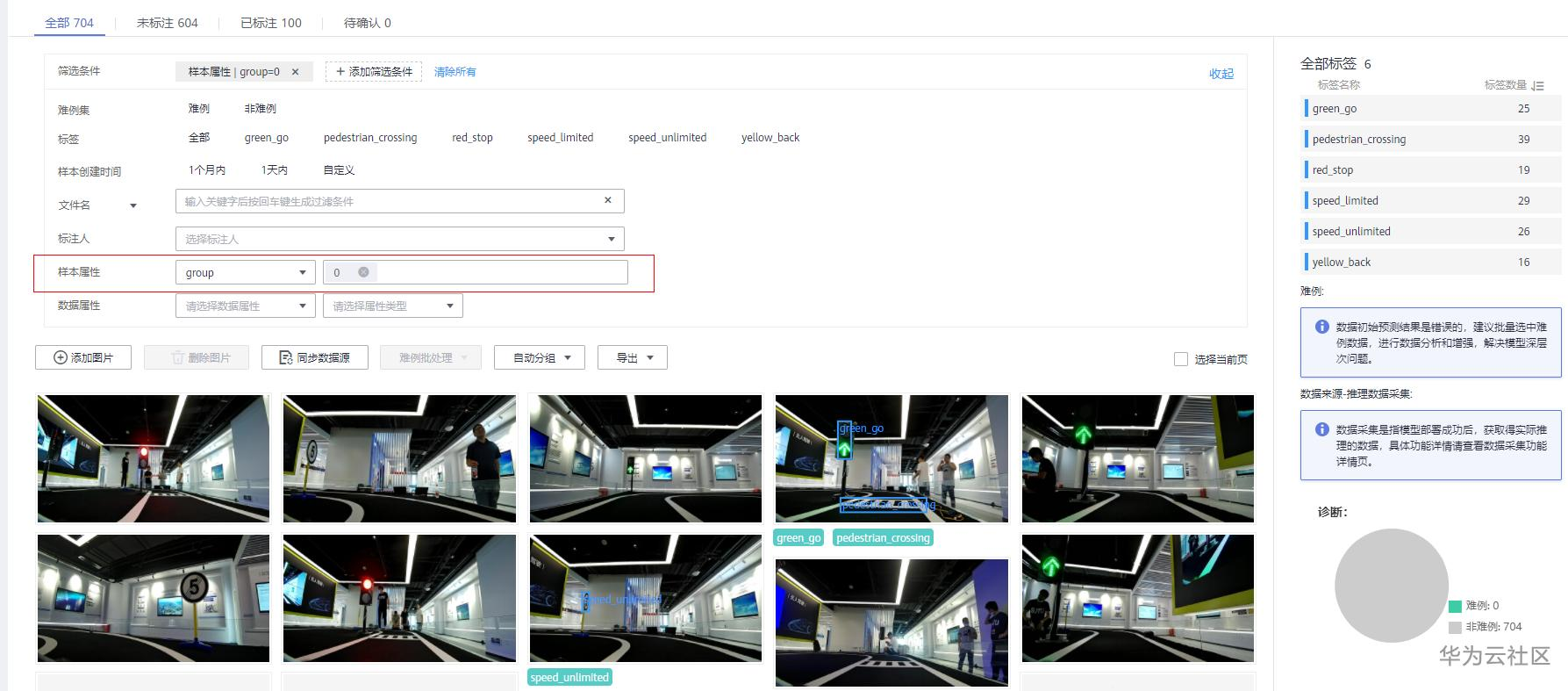1568x691 pixels.
Task: Open the 选择标注人 dropdown
Action: tap(400, 239)
